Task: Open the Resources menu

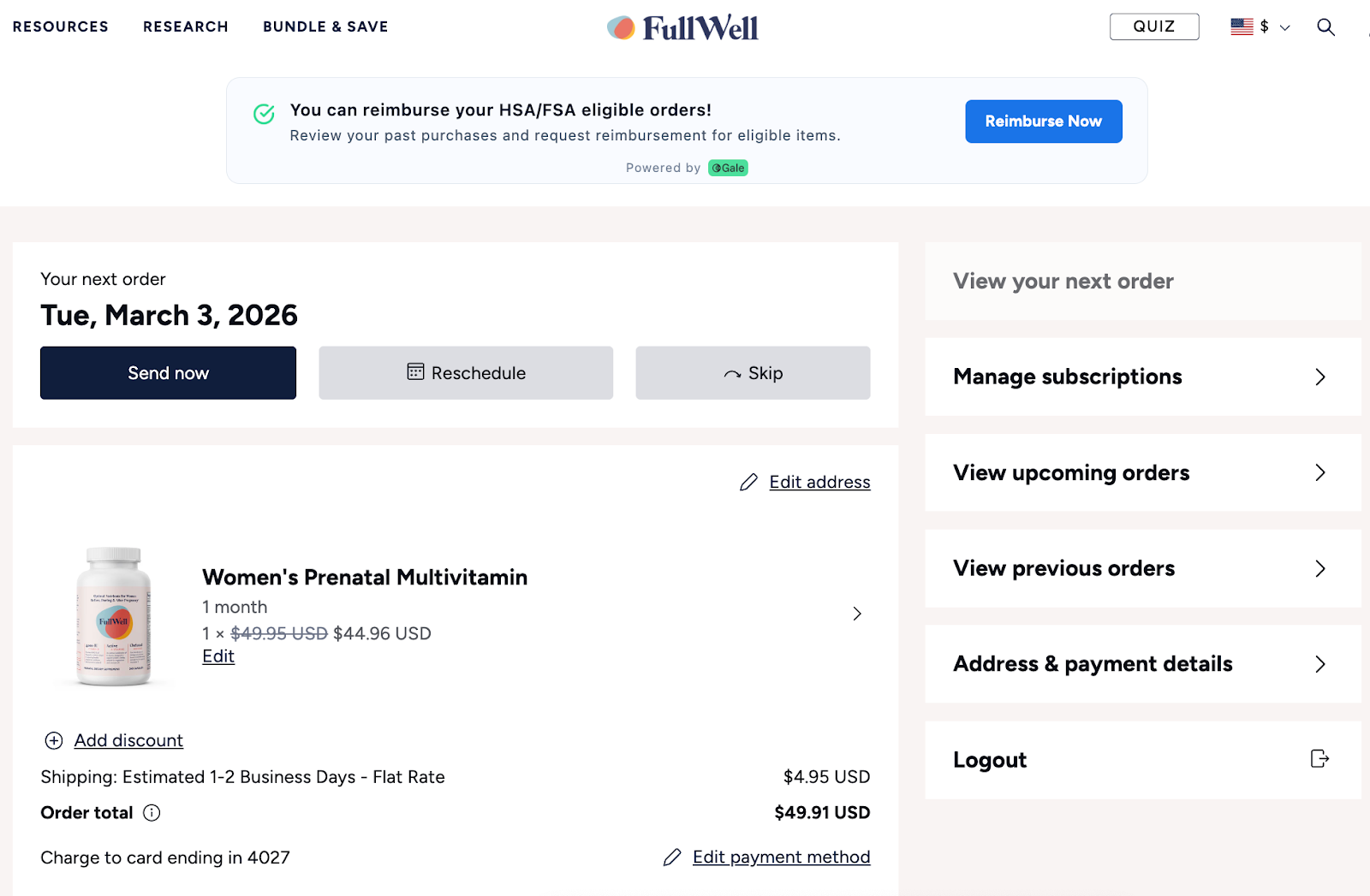Action: [61, 27]
